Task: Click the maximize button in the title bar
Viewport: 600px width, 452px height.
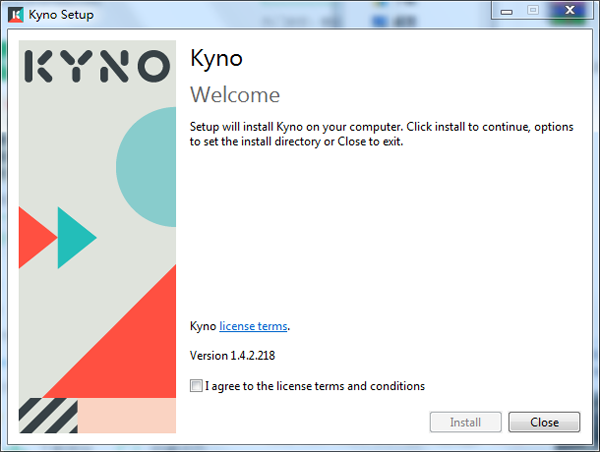Action: (533, 10)
